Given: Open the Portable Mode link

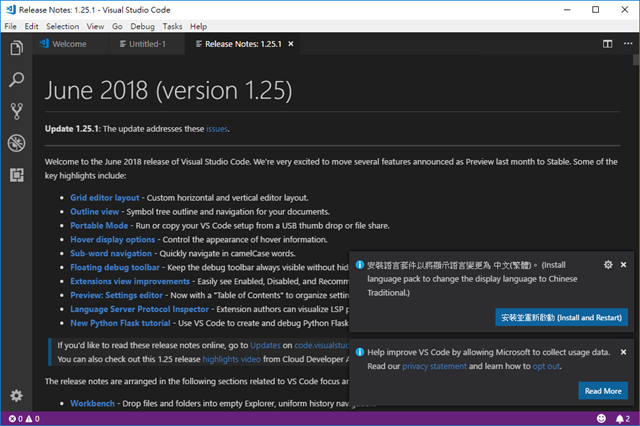Looking at the screenshot, I should coord(99,226).
